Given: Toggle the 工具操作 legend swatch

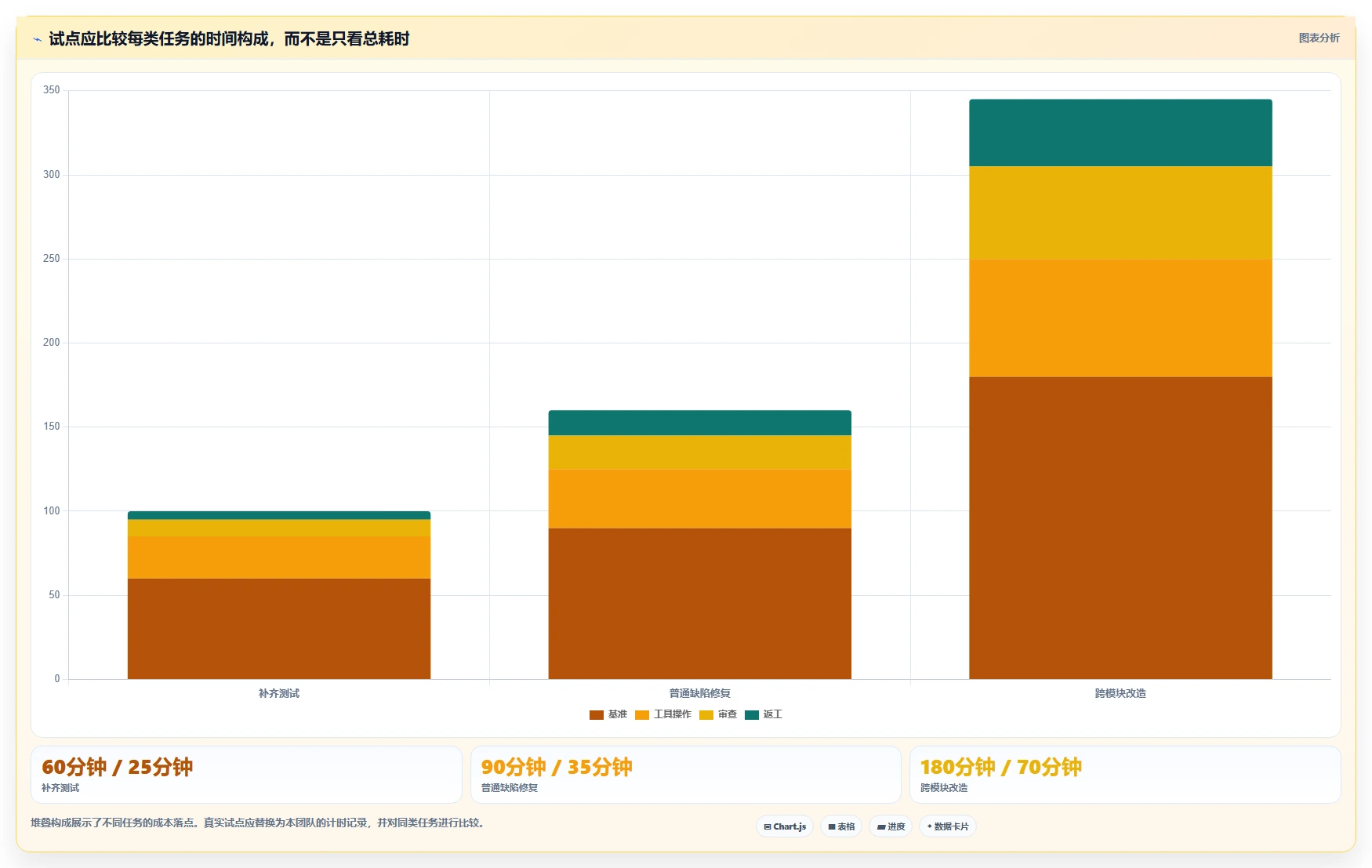Looking at the screenshot, I should pyautogui.click(x=642, y=714).
